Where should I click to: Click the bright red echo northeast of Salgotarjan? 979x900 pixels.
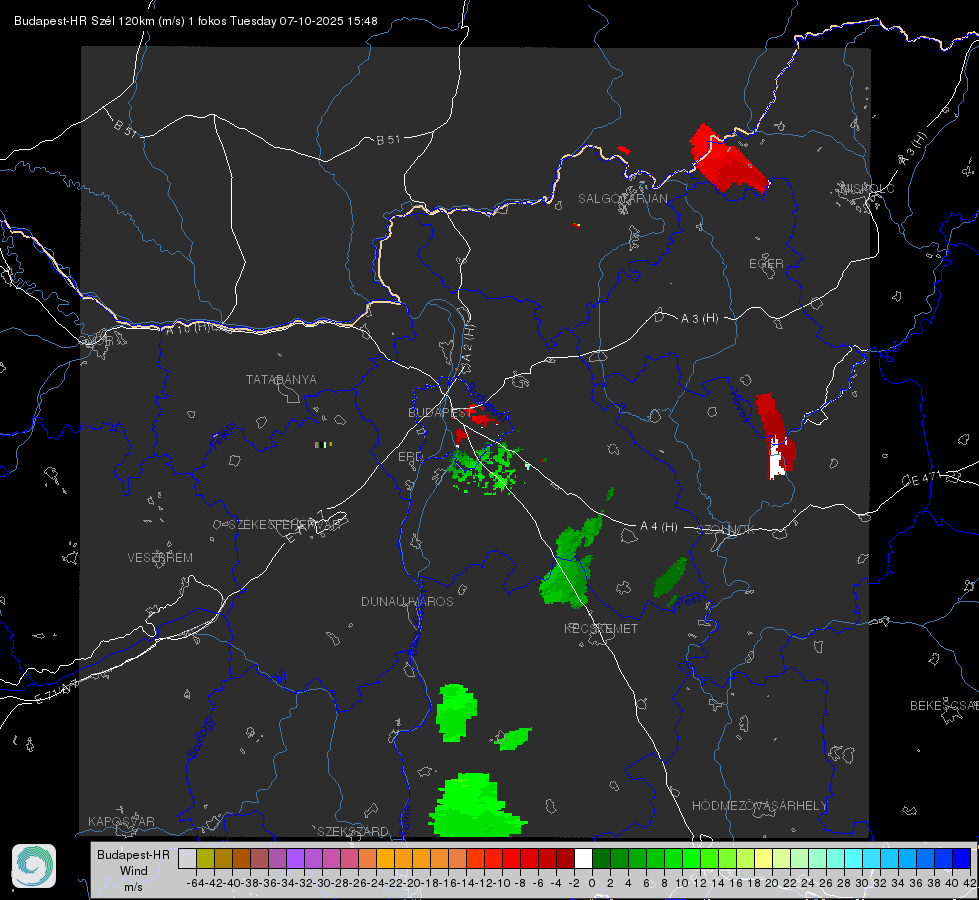pyautogui.click(x=728, y=159)
